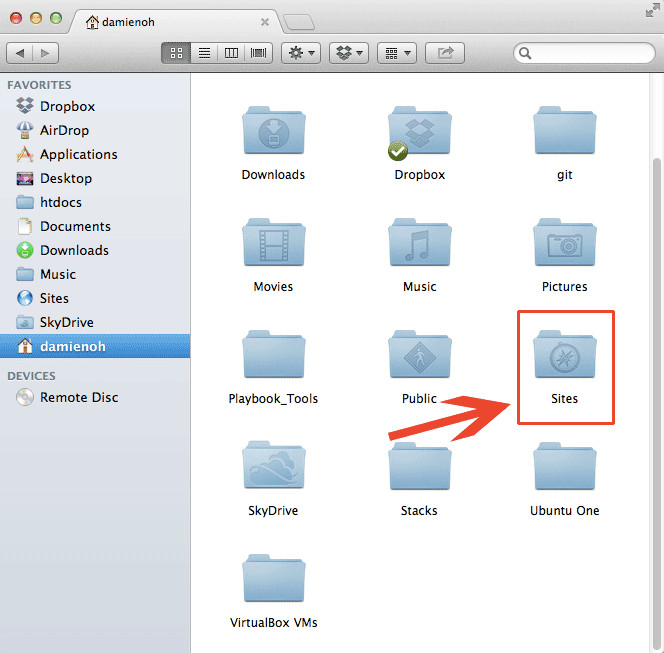Select the Ubuntu One folder icon
This screenshot has height=653, width=664.
(x=564, y=466)
